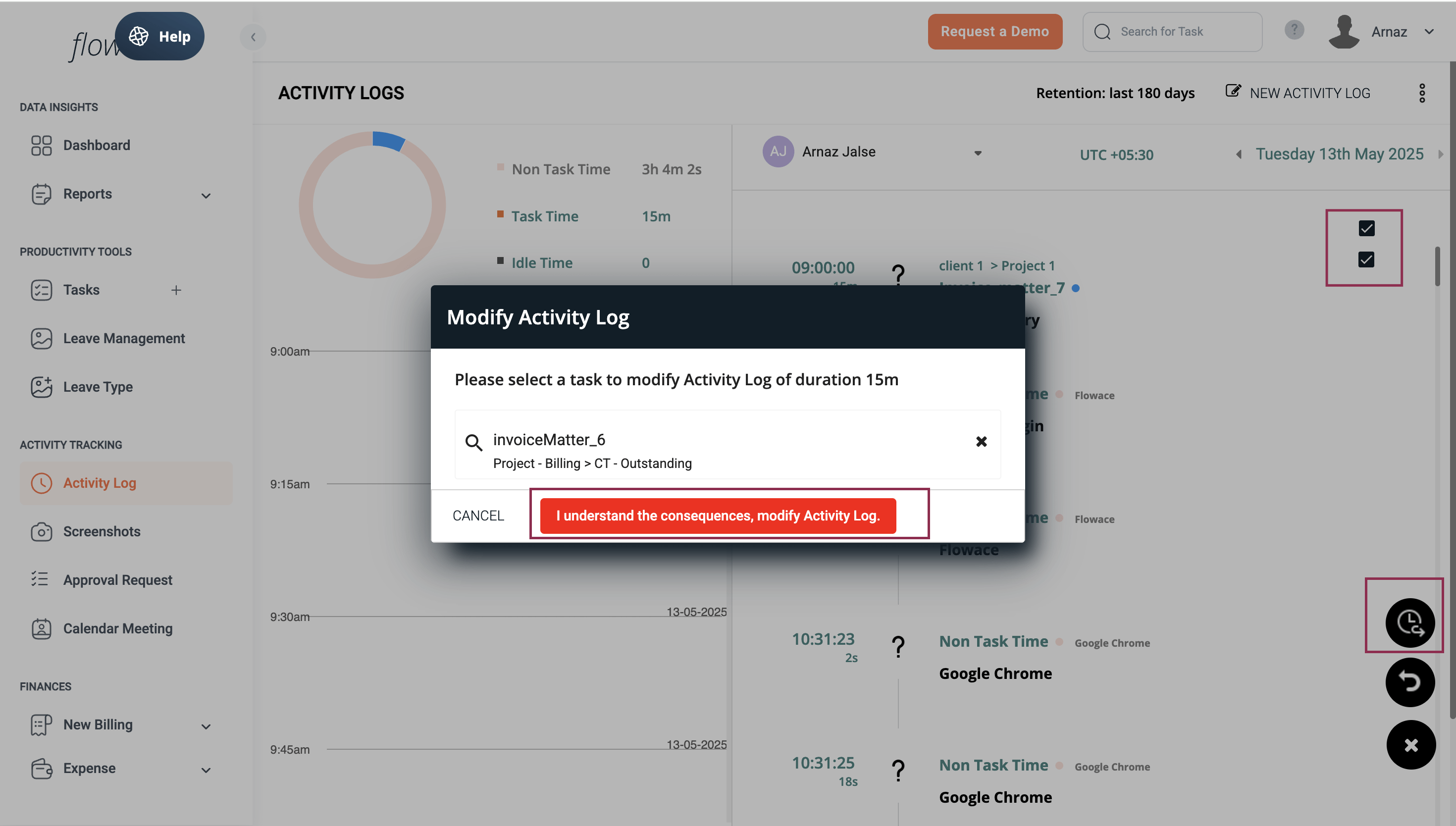The height and width of the screenshot is (826, 1456).
Task: Click the blue donut chart segment
Action: tap(389, 140)
